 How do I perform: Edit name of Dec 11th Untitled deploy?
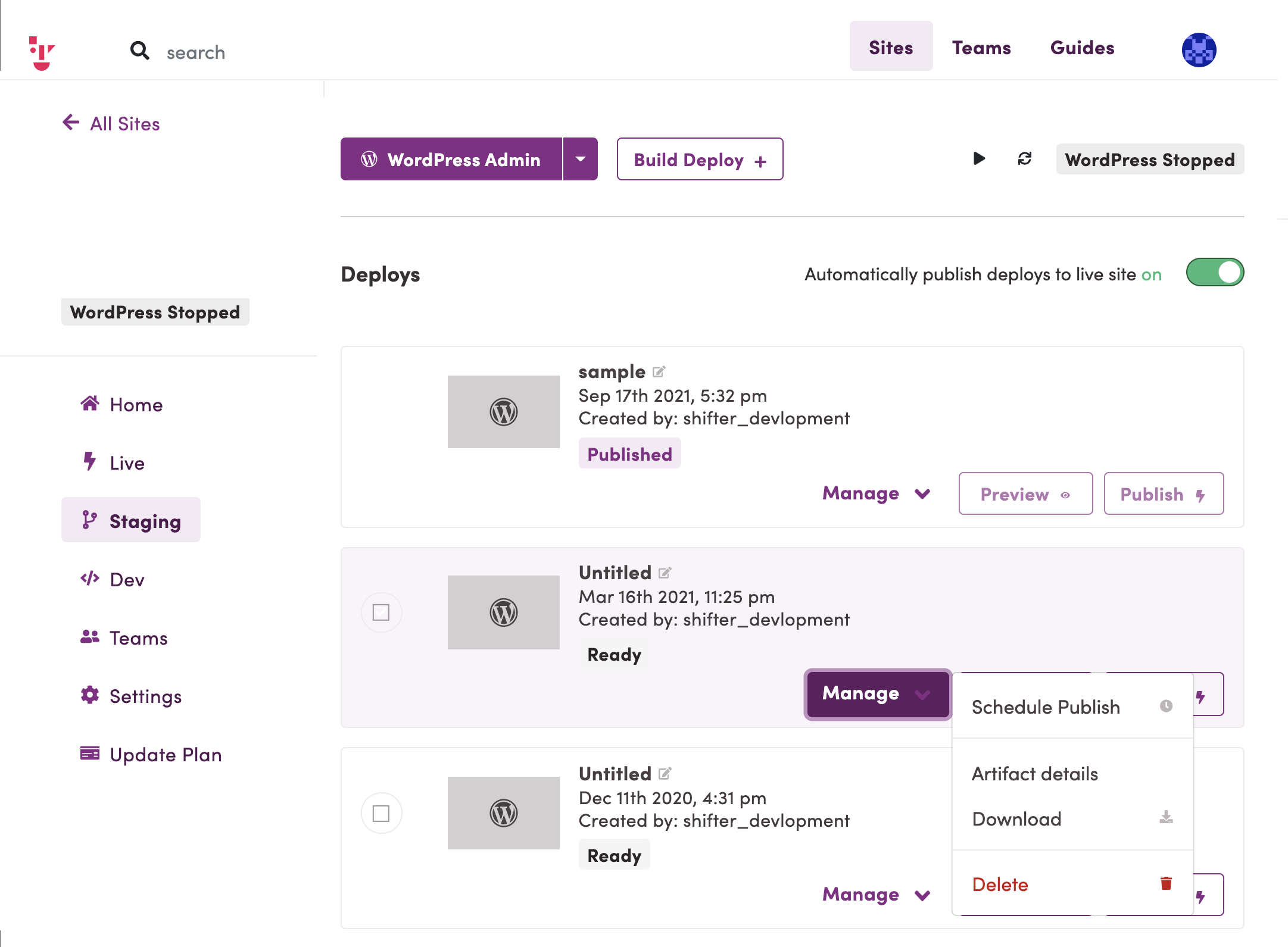[665, 774]
